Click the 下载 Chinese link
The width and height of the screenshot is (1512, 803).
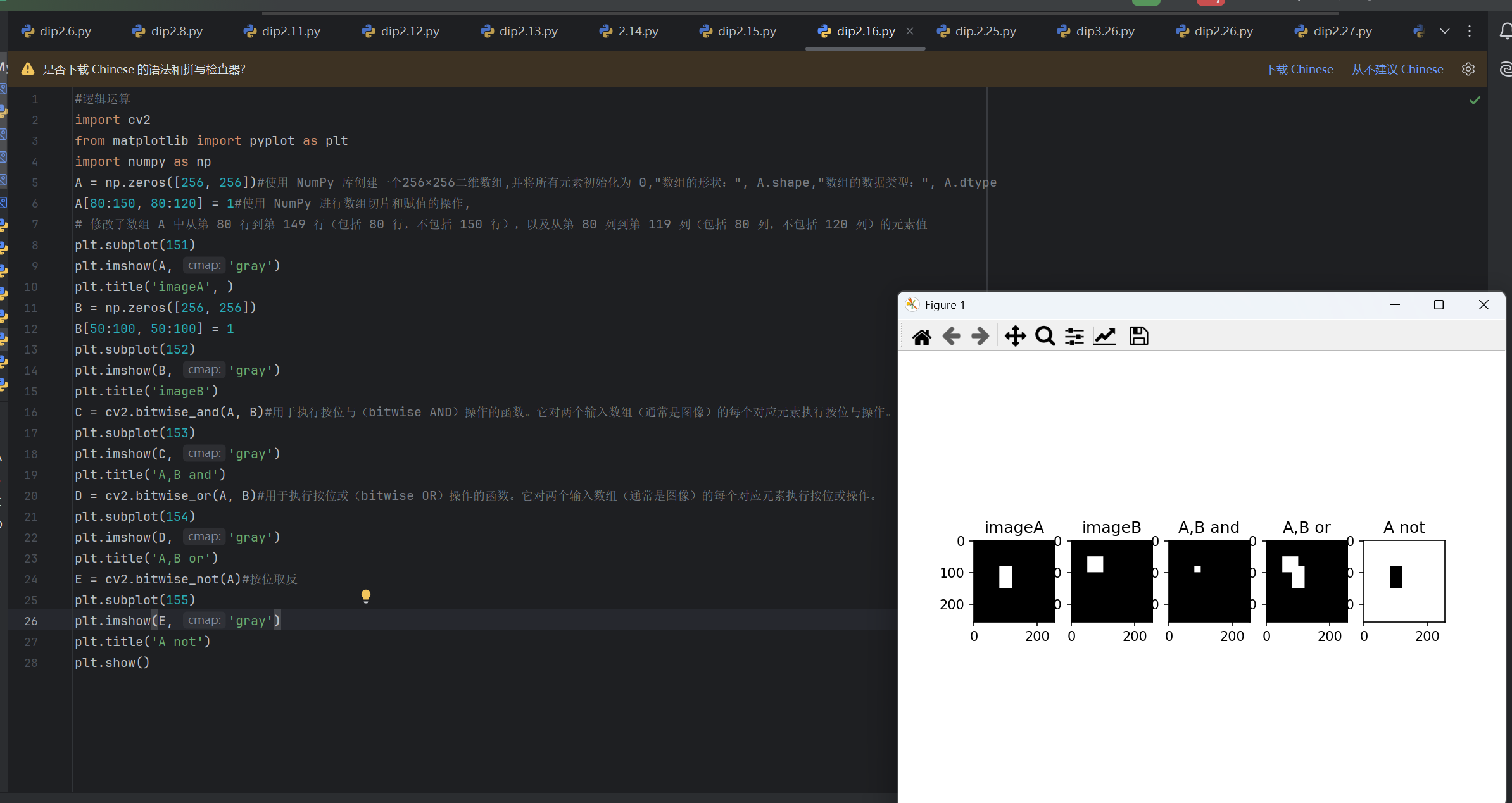click(1299, 69)
